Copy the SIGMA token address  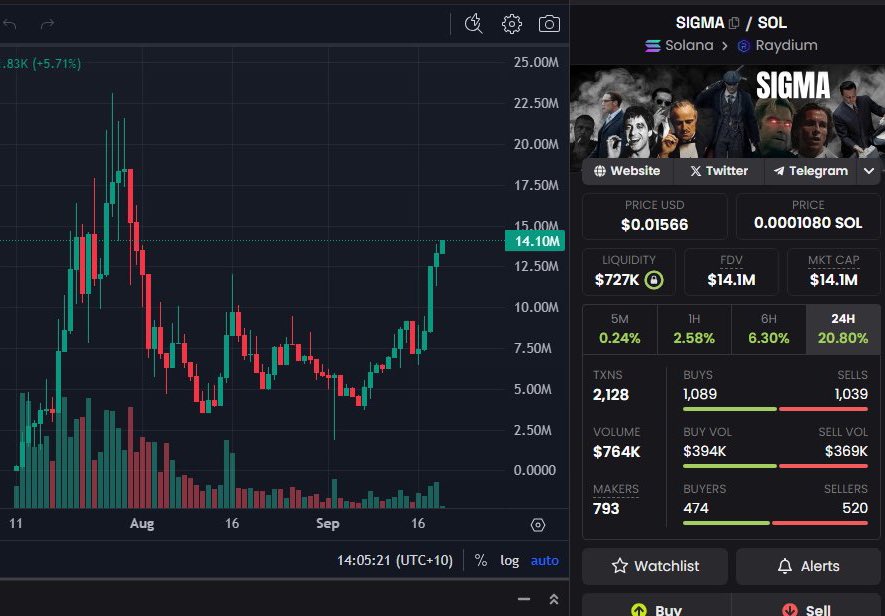pos(734,23)
